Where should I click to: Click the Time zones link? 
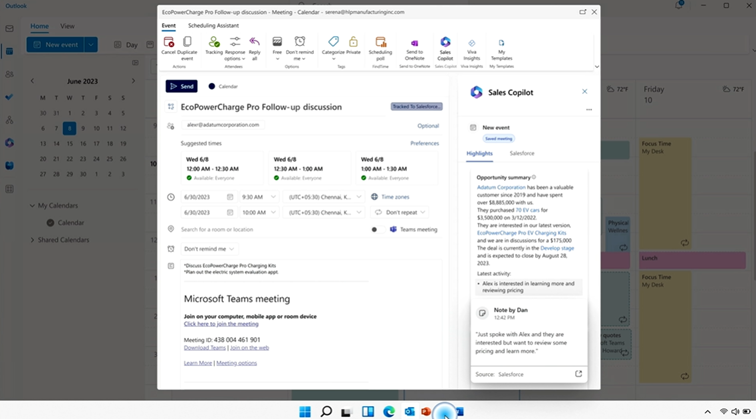(x=391, y=197)
